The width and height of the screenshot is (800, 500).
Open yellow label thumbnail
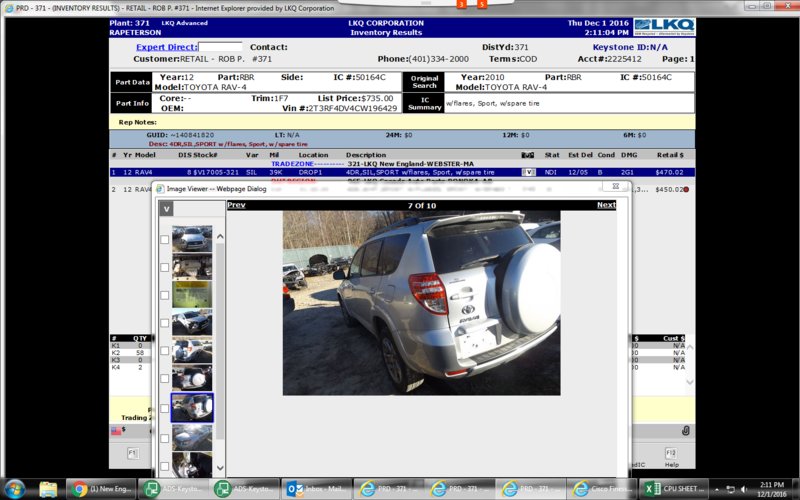[192, 294]
